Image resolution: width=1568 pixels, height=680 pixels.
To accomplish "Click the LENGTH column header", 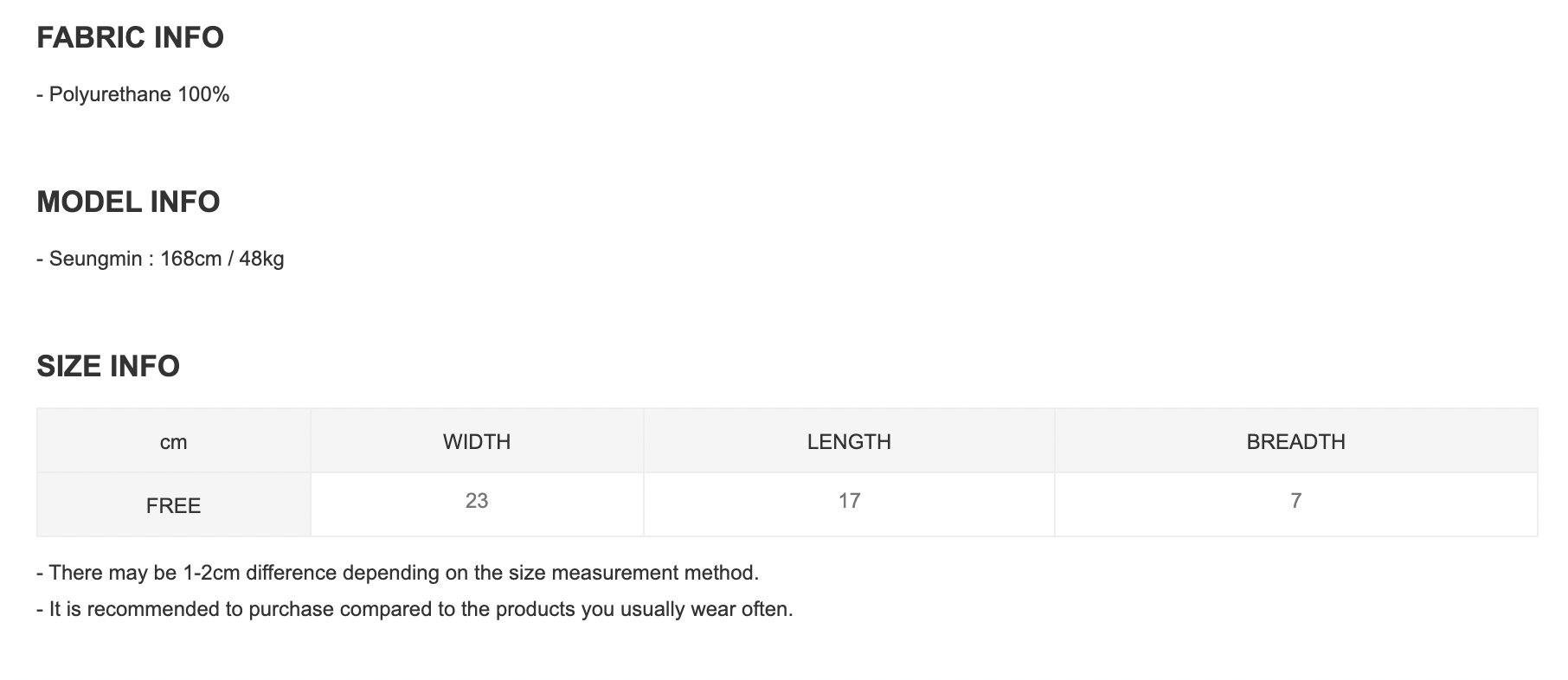I will pyautogui.click(x=849, y=442).
